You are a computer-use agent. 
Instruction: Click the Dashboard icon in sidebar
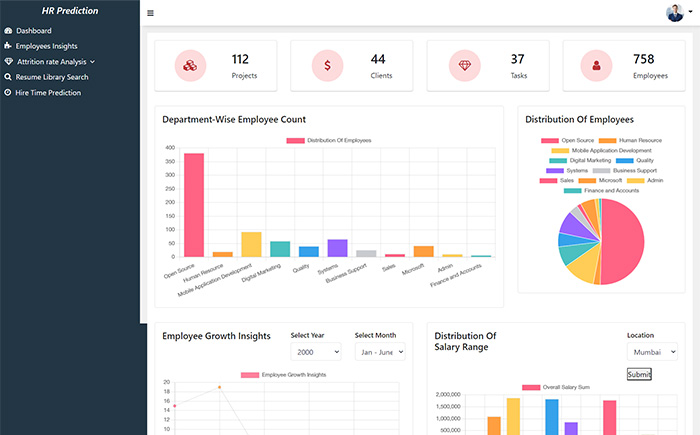(8, 31)
